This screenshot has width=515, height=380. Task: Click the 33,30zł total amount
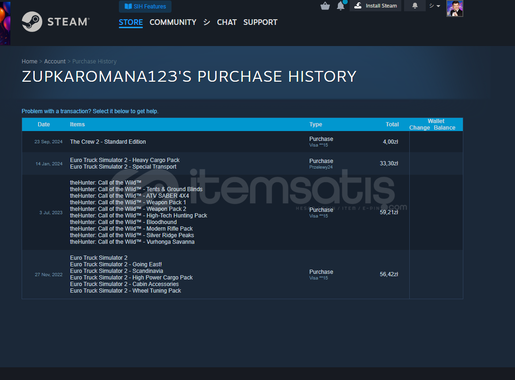pyautogui.click(x=389, y=163)
